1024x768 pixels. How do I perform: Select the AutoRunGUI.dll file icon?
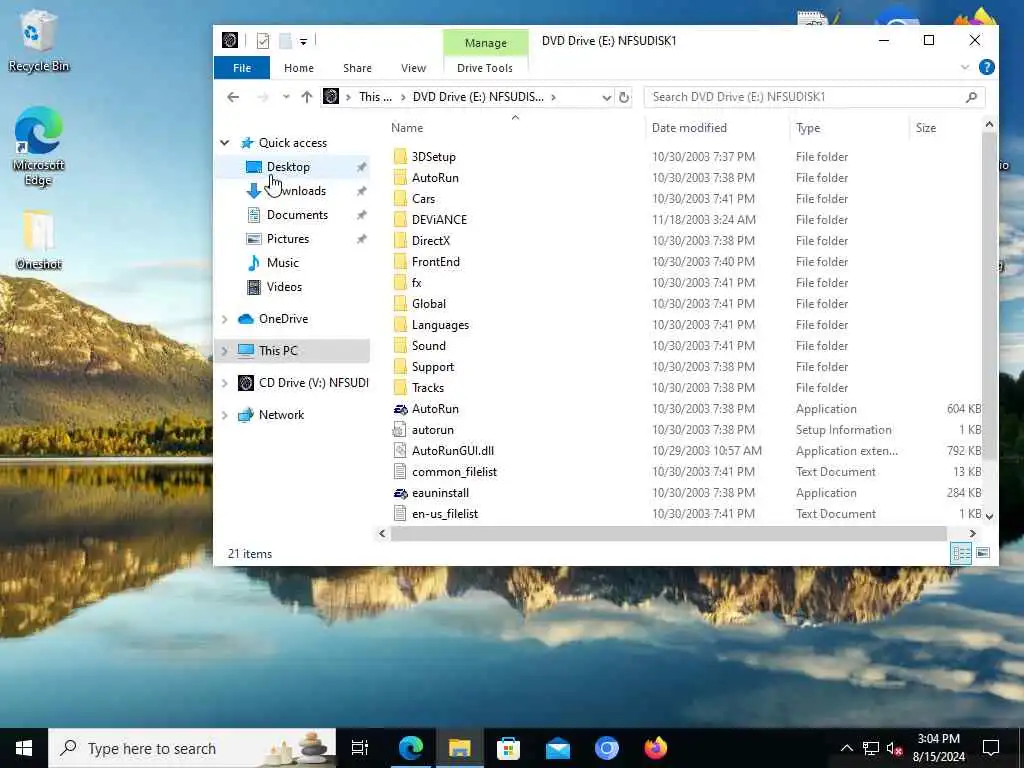pyautogui.click(x=400, y=451)
